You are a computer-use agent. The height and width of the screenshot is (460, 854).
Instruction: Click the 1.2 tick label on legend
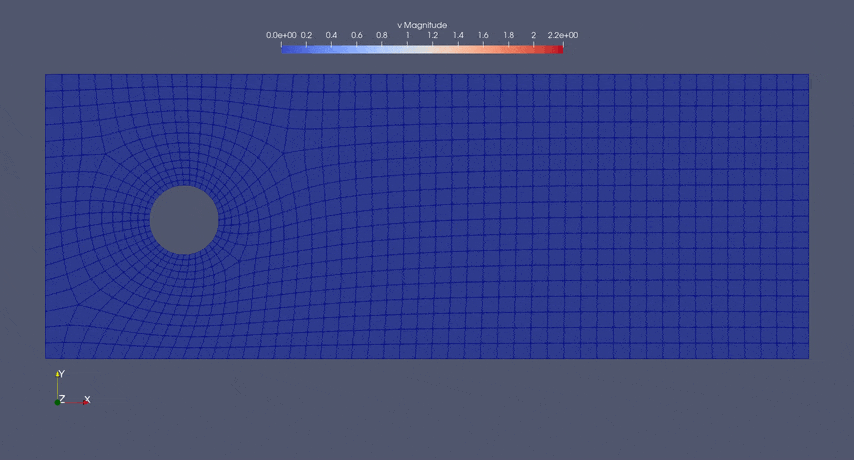(432, 36)
